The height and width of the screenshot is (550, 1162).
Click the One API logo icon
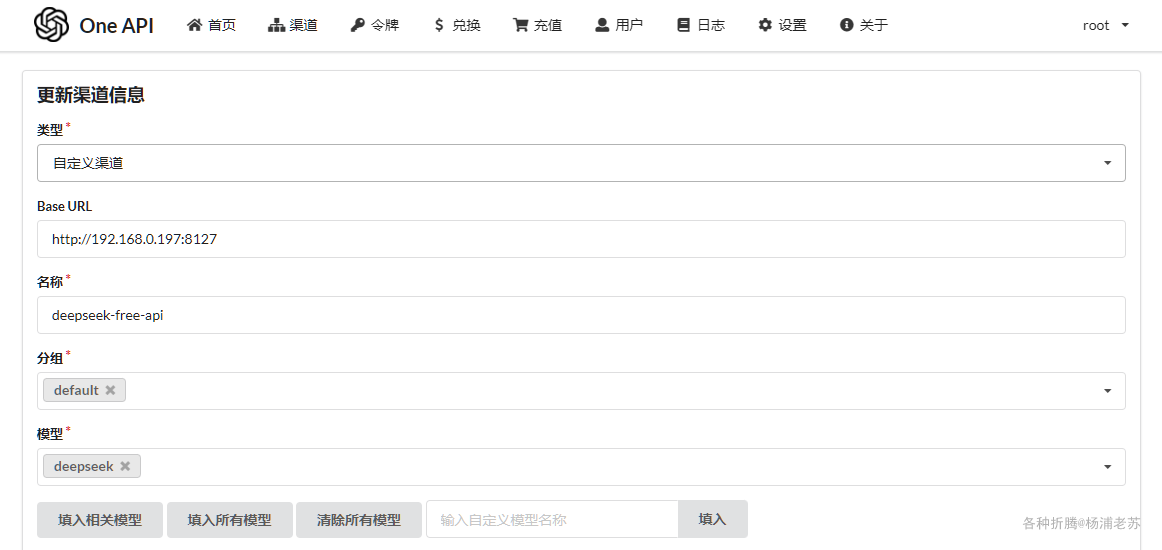click(x=51, y=25)
